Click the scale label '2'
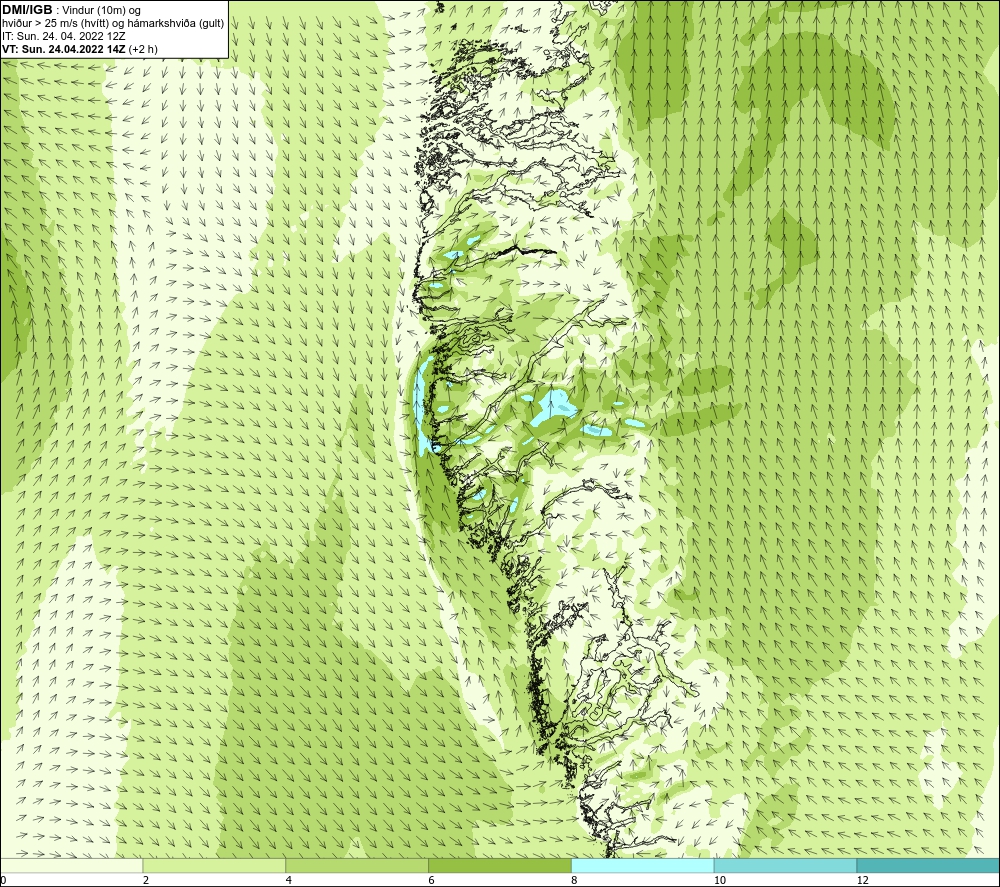The image size is (1000, 887). 146,880
